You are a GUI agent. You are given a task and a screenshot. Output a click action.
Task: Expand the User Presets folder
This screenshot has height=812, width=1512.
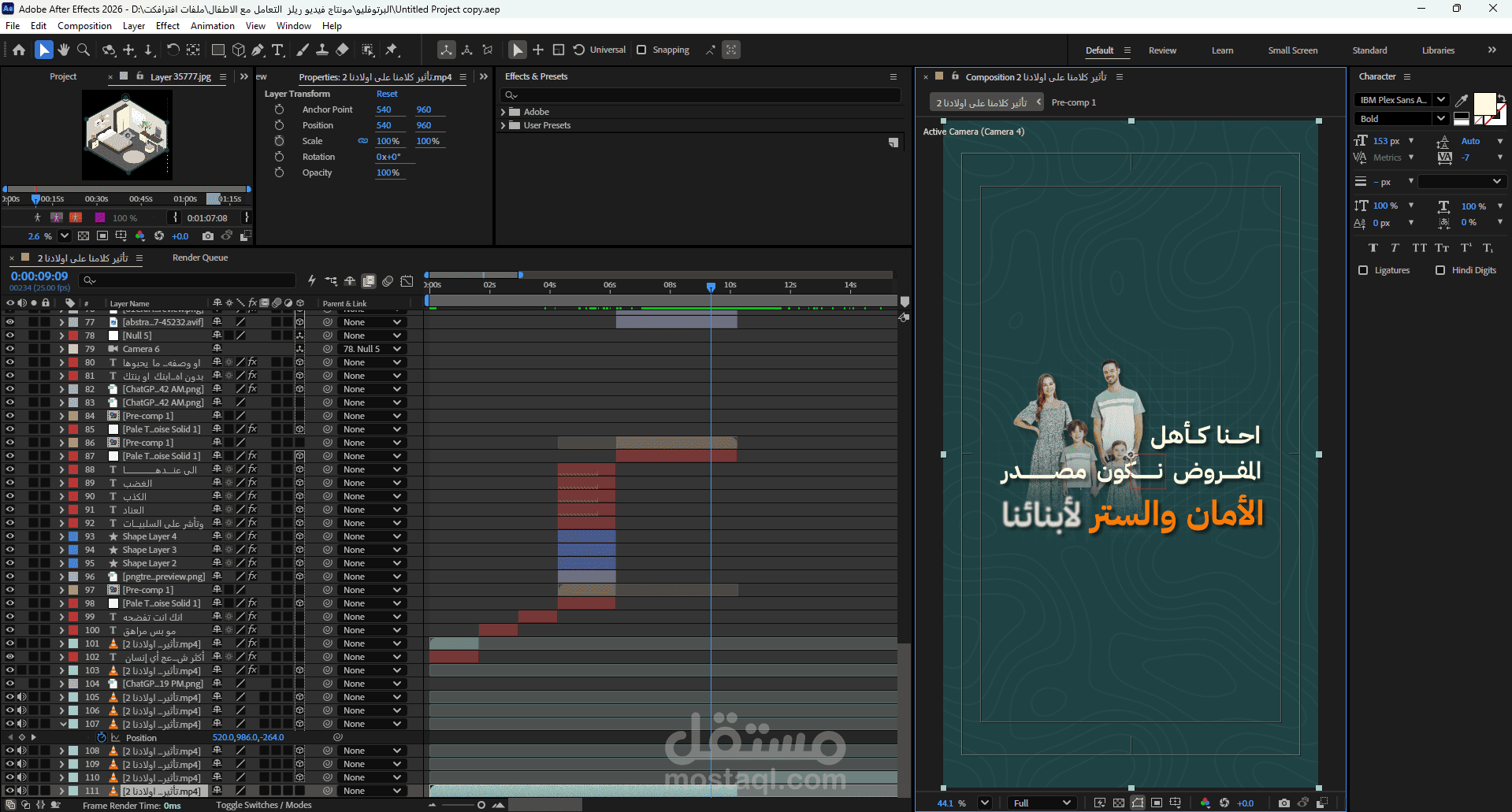point(503,125)
